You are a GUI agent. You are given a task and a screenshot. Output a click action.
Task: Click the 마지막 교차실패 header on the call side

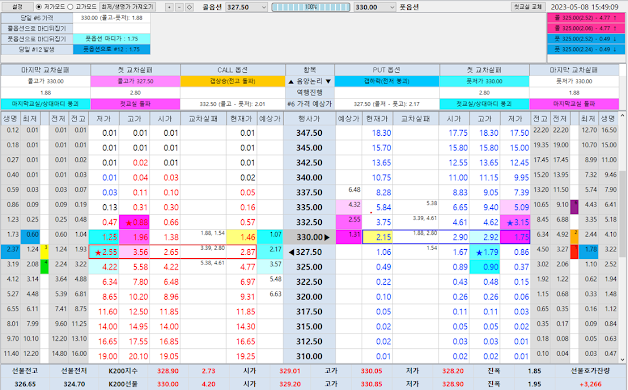[45, 70]
